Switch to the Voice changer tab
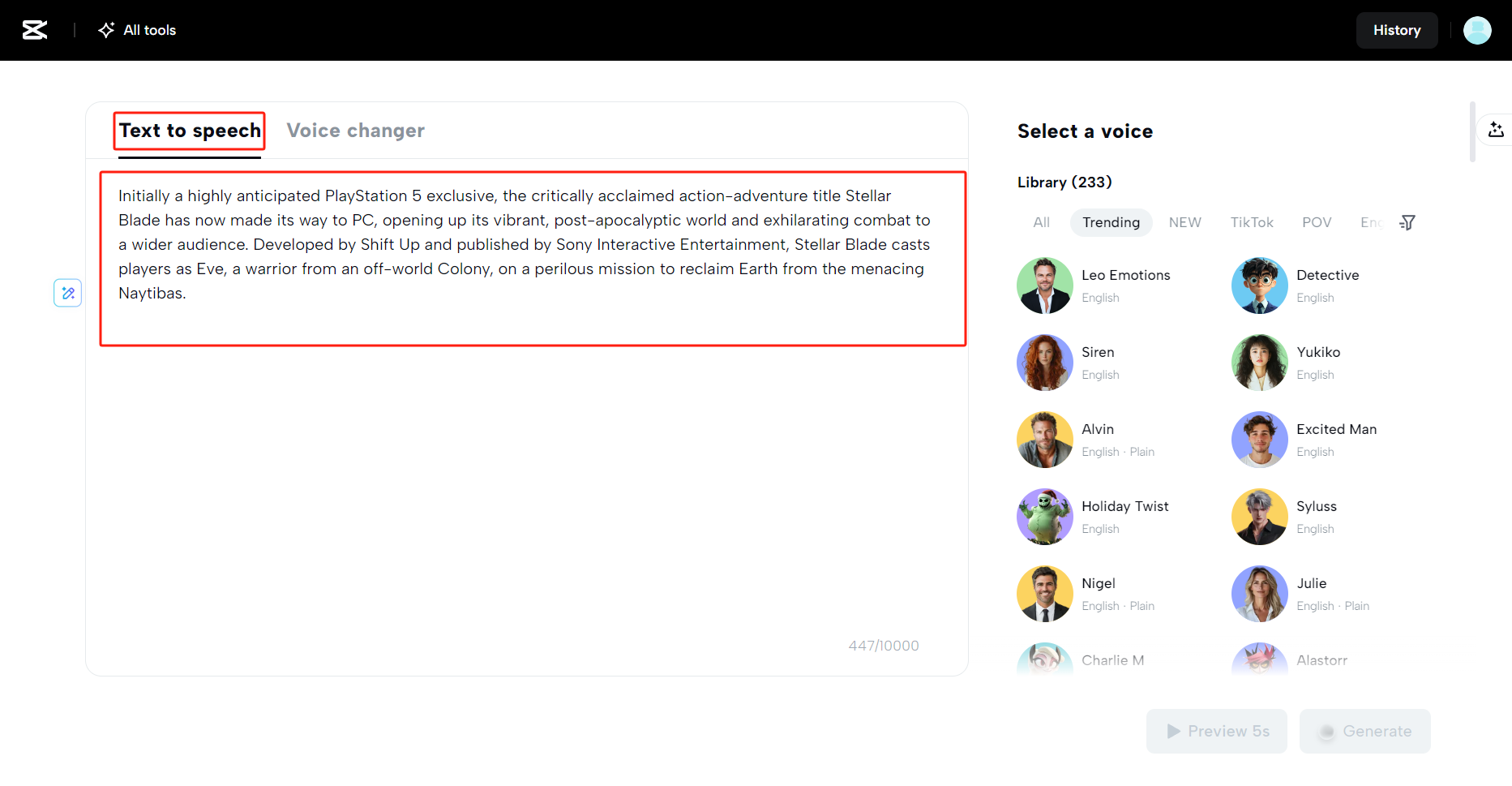This screenshot has height=786, width=1512. tap(355, 131)
